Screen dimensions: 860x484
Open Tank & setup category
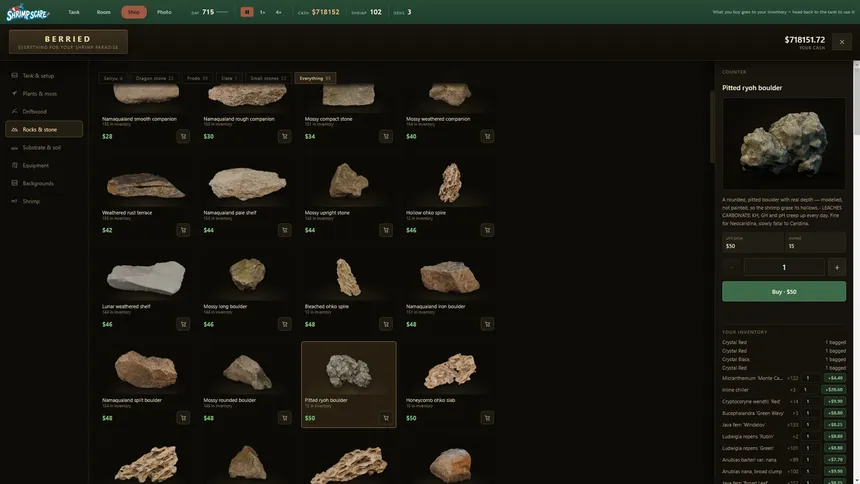click(44, 76)
